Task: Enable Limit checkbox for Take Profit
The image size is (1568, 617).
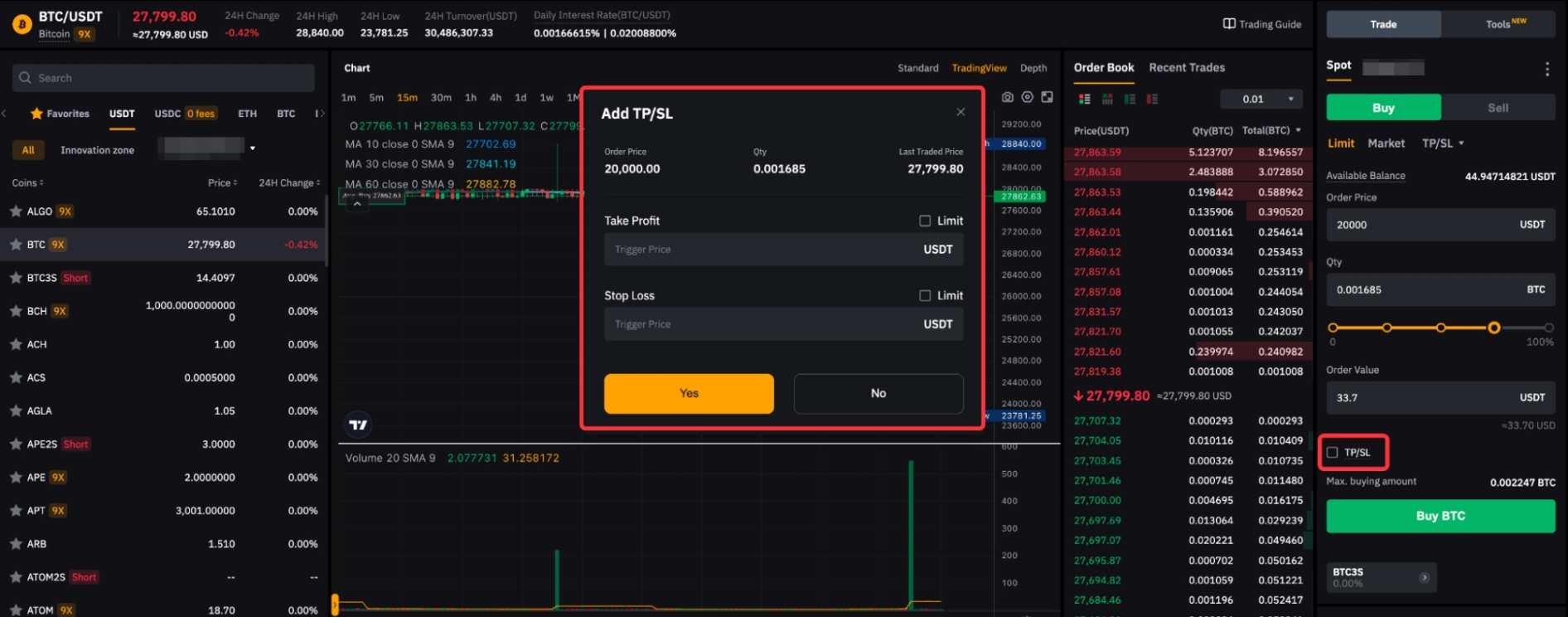Action: pos(925,221)
